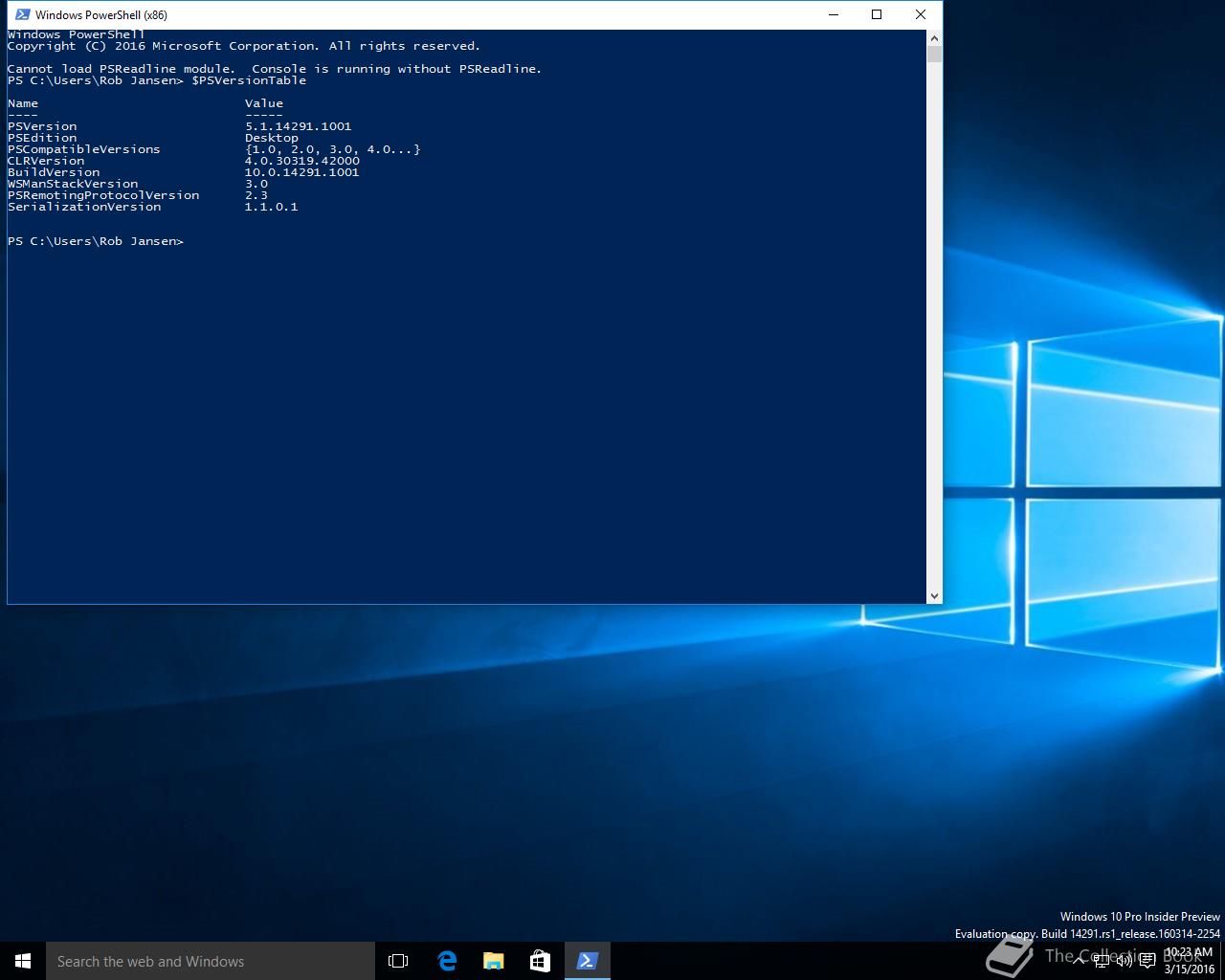The image size is (1225, 980).
Task: Click the {1.0, 2.0, 3.0, 4.0...} value
Action: coord(333,149)
